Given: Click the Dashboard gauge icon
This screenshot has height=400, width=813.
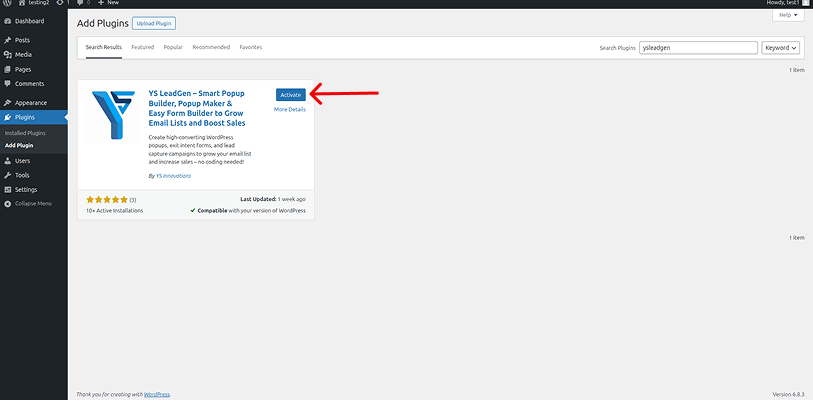Looking at the screenshot, I should [7, 21].
